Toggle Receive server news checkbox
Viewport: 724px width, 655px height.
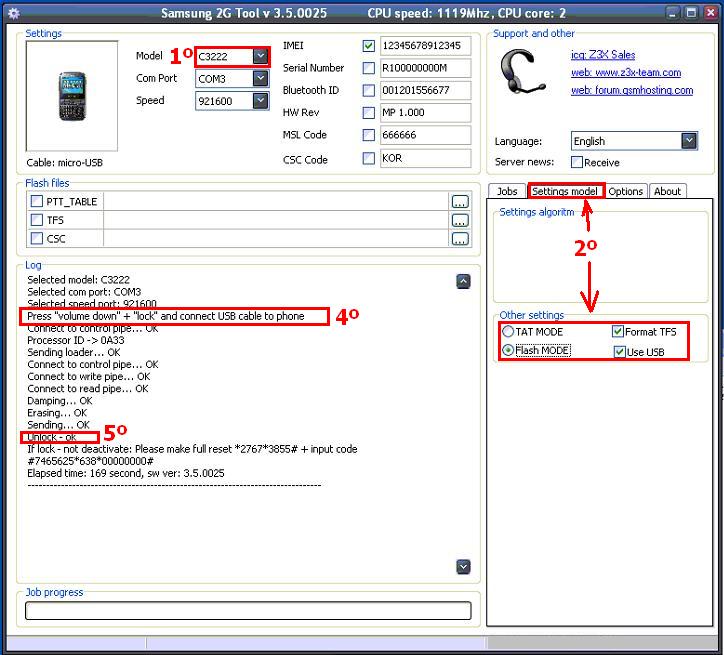(x=577, y=162)
